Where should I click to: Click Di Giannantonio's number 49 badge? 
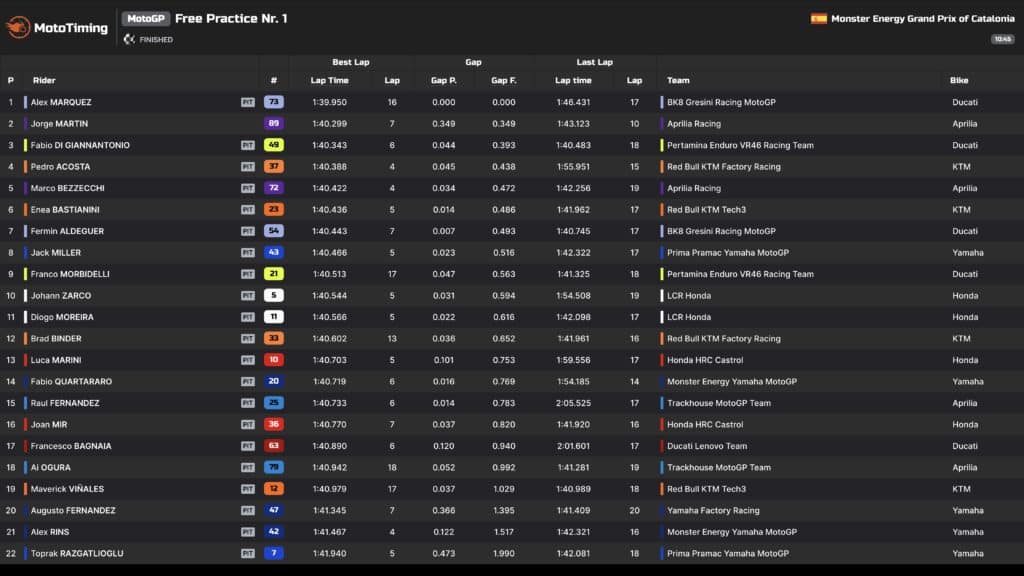274,145
